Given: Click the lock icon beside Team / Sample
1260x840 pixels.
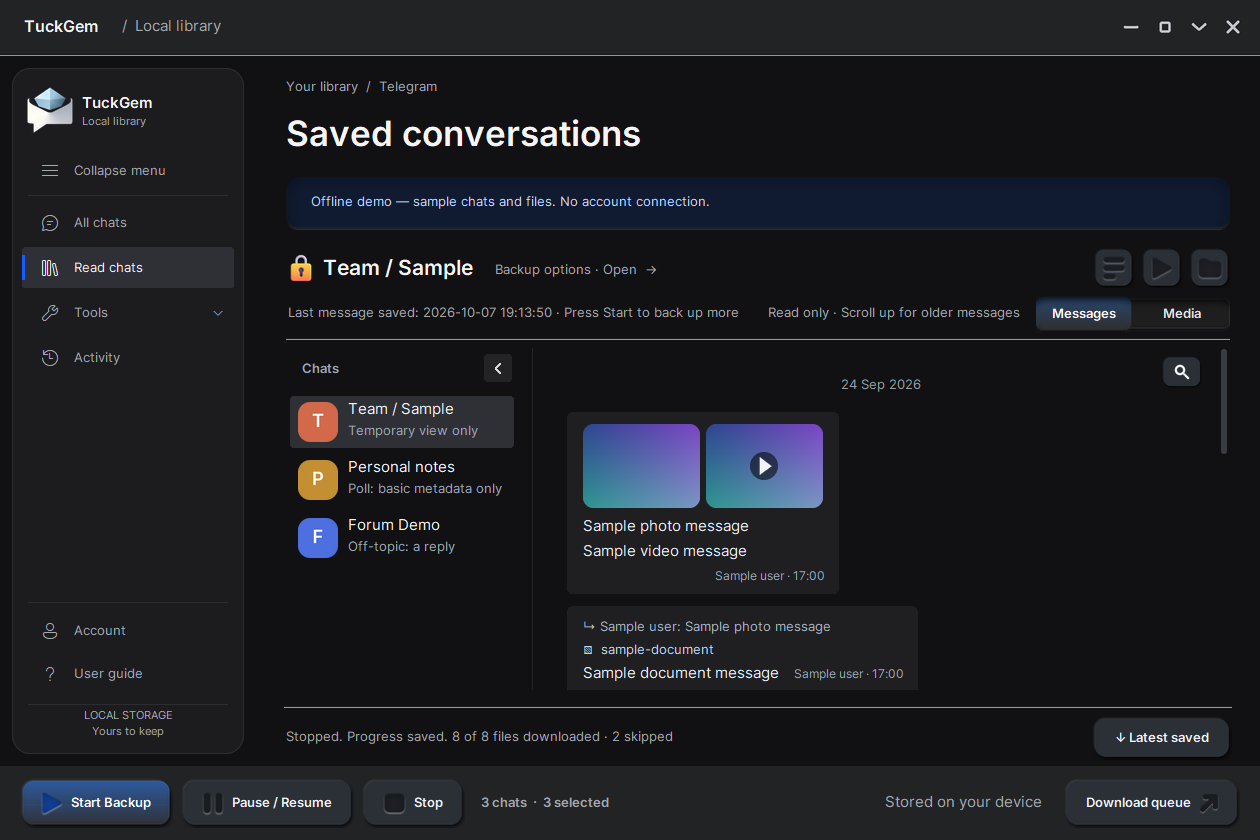Looking at the screenshot, I should 301,268.
